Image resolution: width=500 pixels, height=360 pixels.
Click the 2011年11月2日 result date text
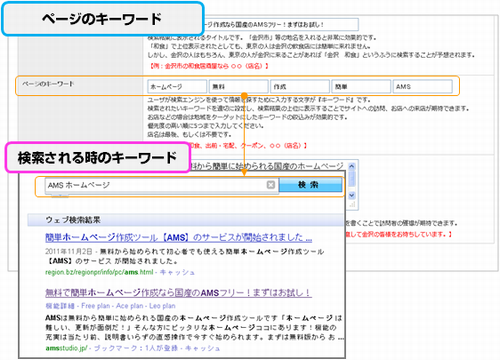(x=69, y=251)
